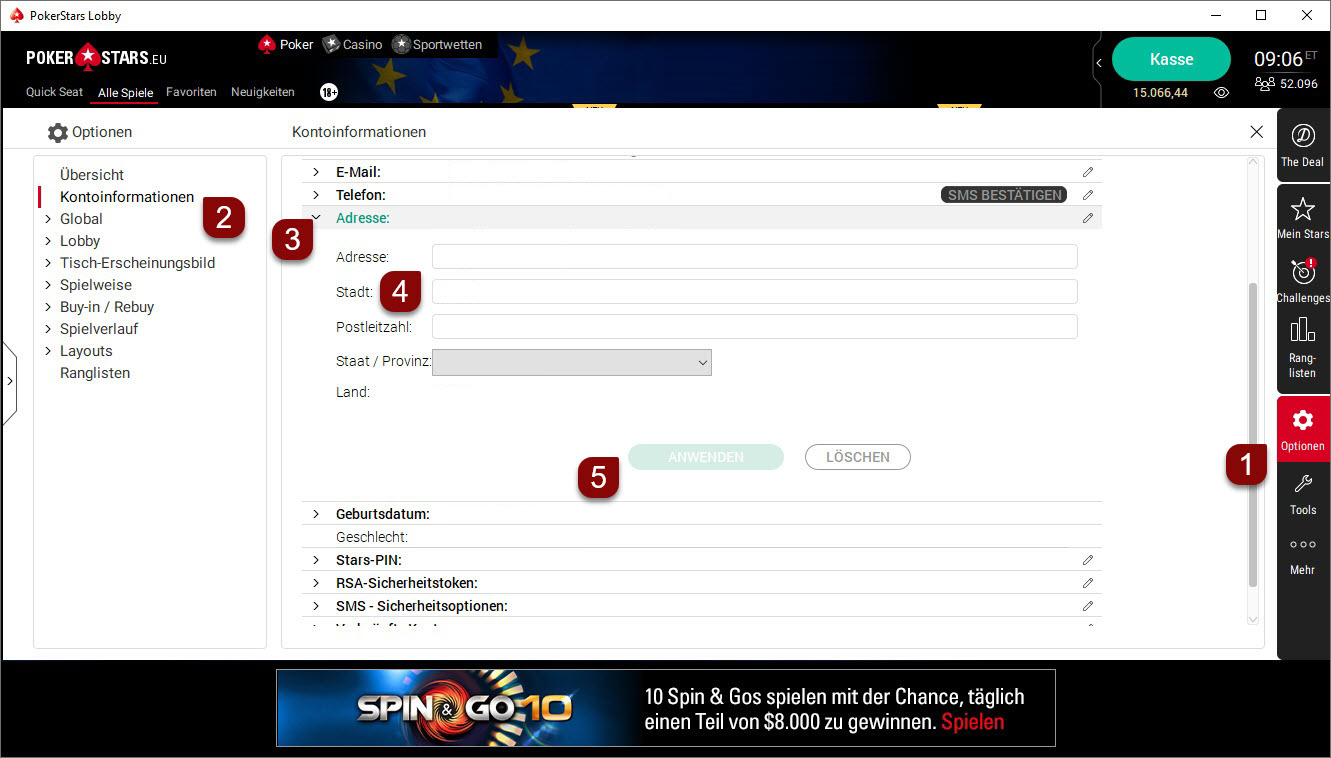Click the ANWENDEN button

[706, 457]
